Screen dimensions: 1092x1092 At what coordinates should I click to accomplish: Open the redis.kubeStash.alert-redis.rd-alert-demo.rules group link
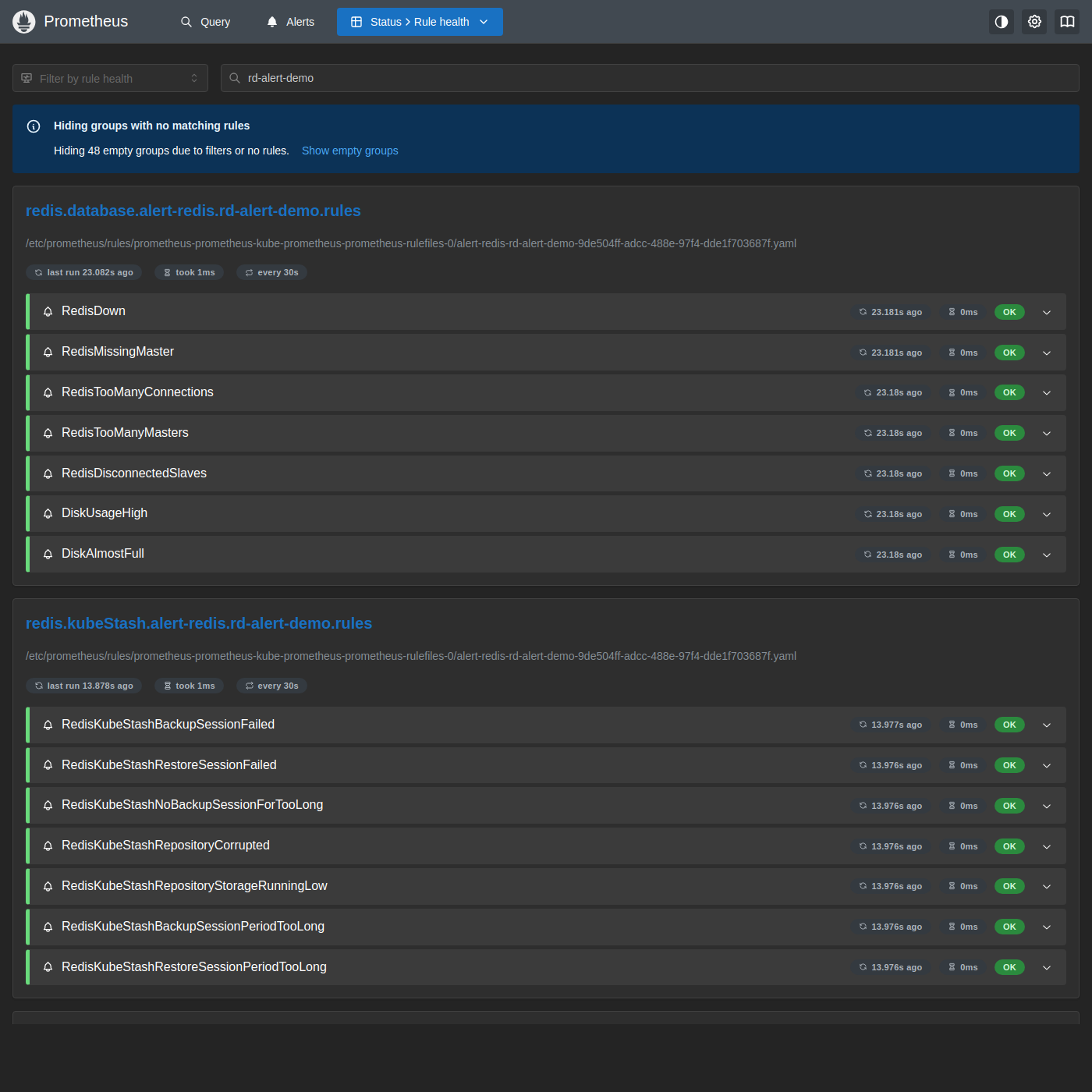coord(199,623)
